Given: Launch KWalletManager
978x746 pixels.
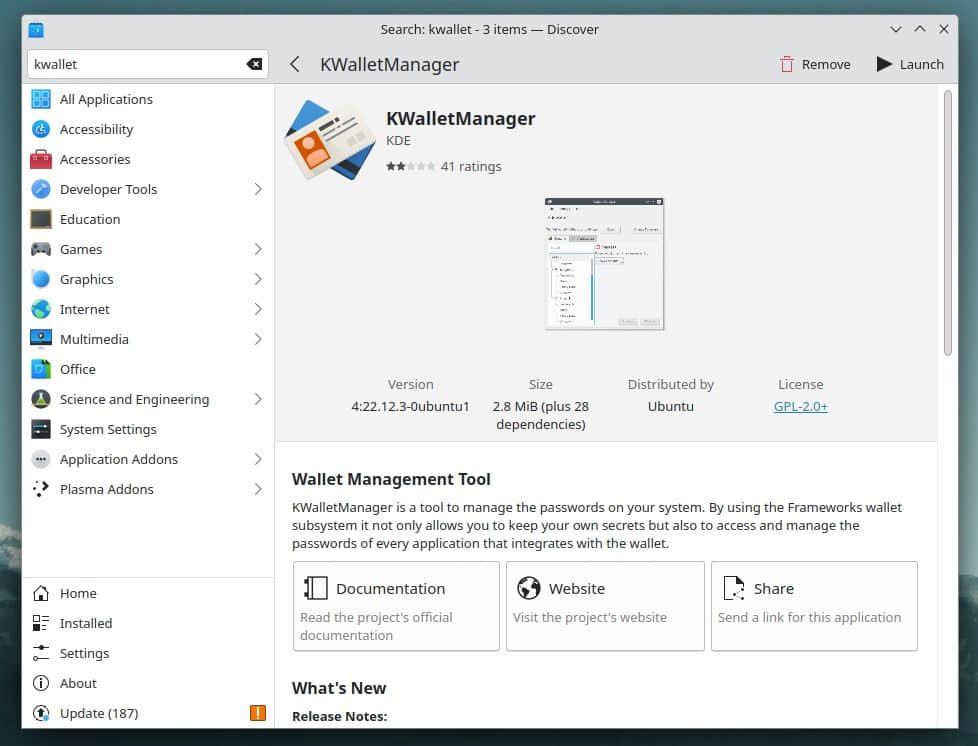Looking at the screenshot, I should 909,64.
